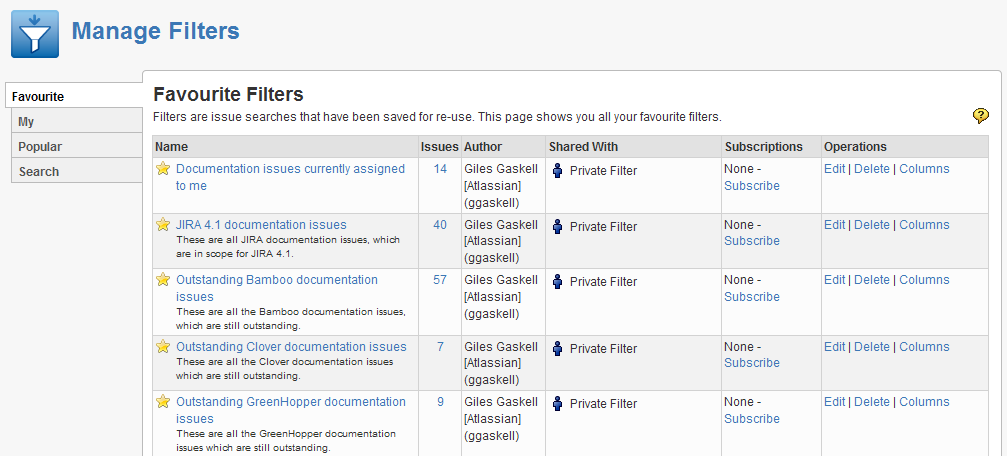The width and height of the screenshot is (1007, 456).
Task: Open the yellow help icon
Action: coord(980,116)
